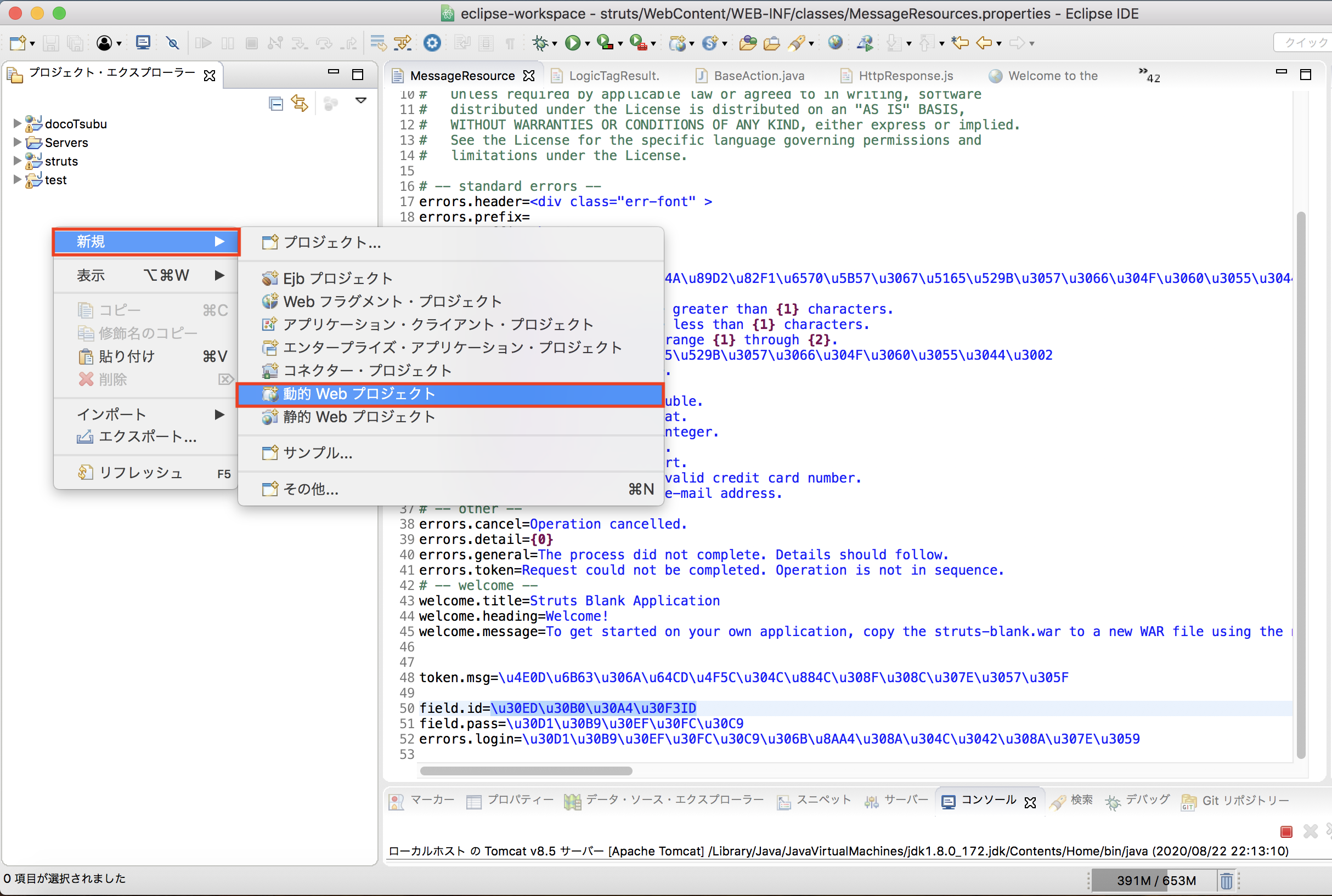The image size is (1332, 896).
Task: Open the New wizard toolbar icon
Action: pyautogui.click(x=19, y=43)
